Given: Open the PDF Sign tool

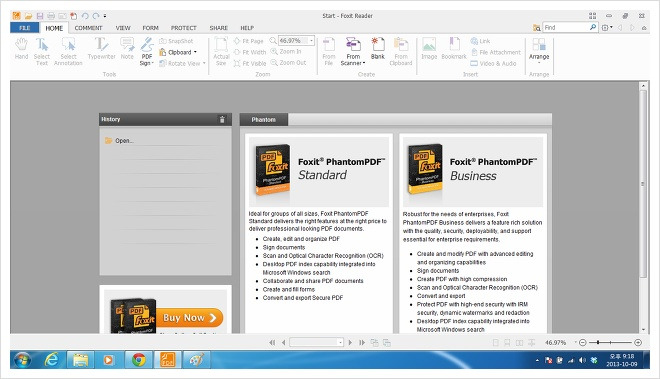Looking at the screenshot, I should [146, 51].
